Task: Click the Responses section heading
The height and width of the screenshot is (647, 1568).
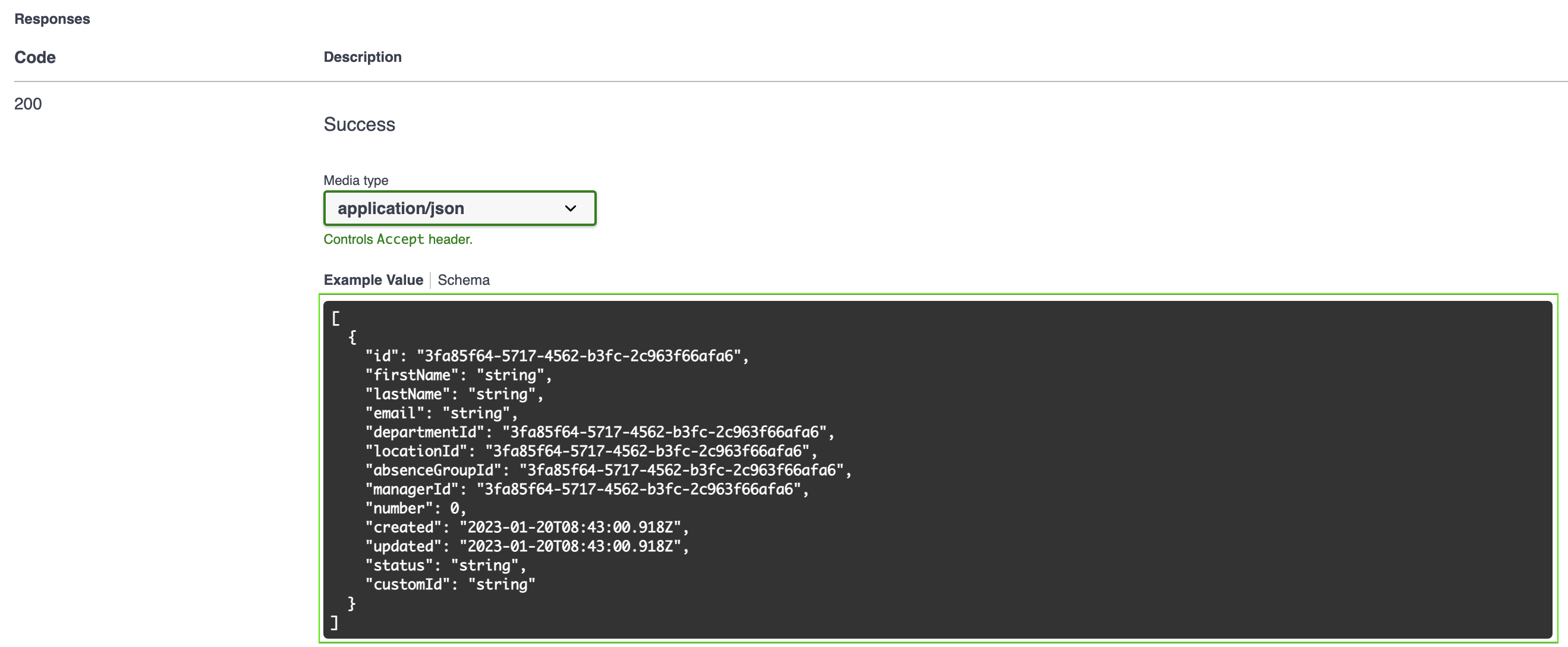Action: point(52,19)
